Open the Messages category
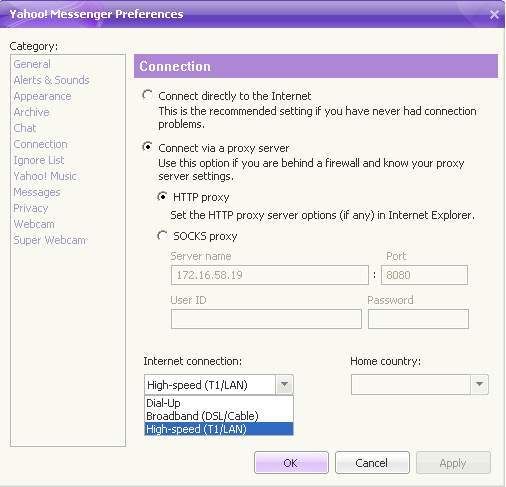The height and width of the screenshot is (487, 506). click(37, 192)
